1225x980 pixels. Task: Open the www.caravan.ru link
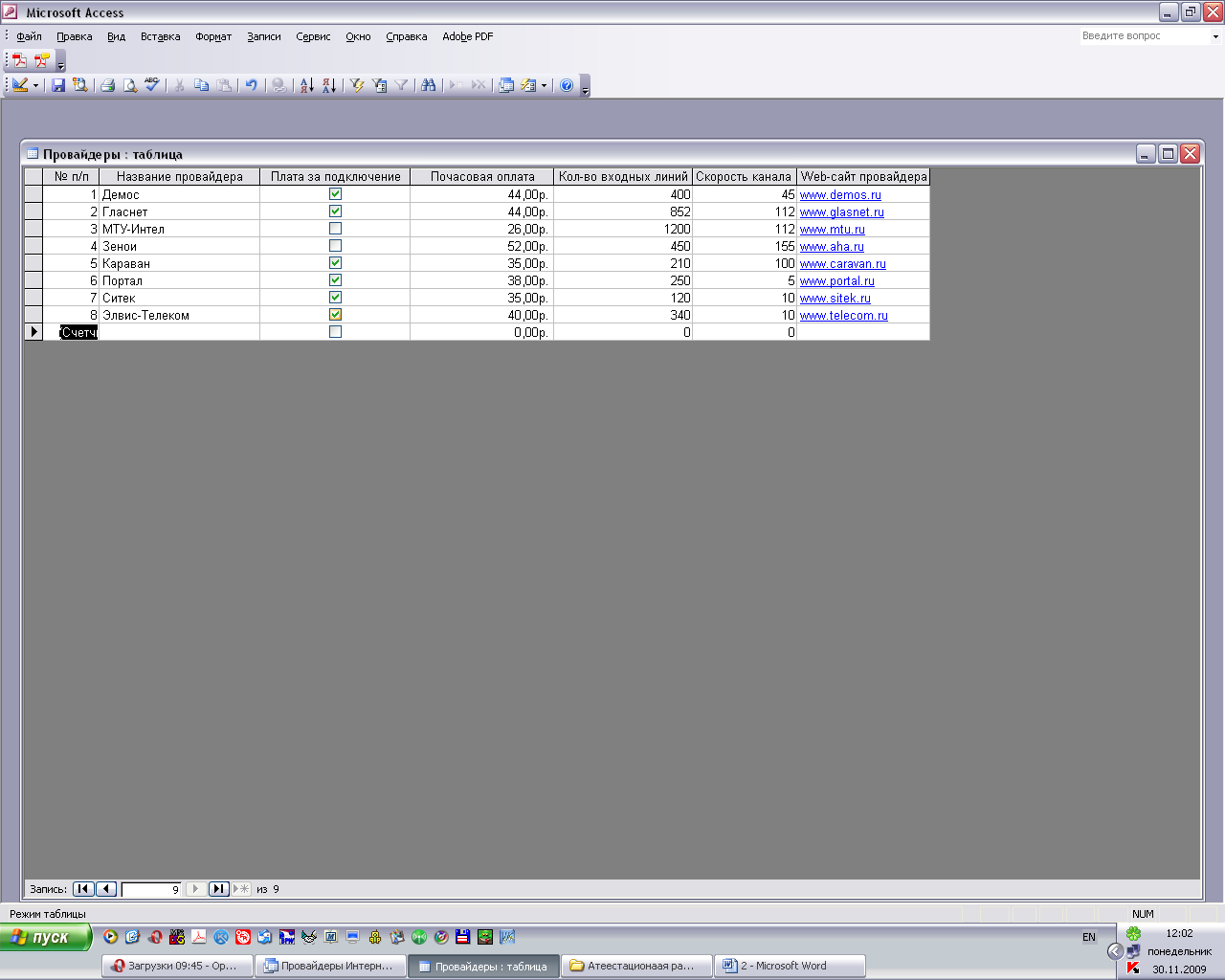click(843, 264)
